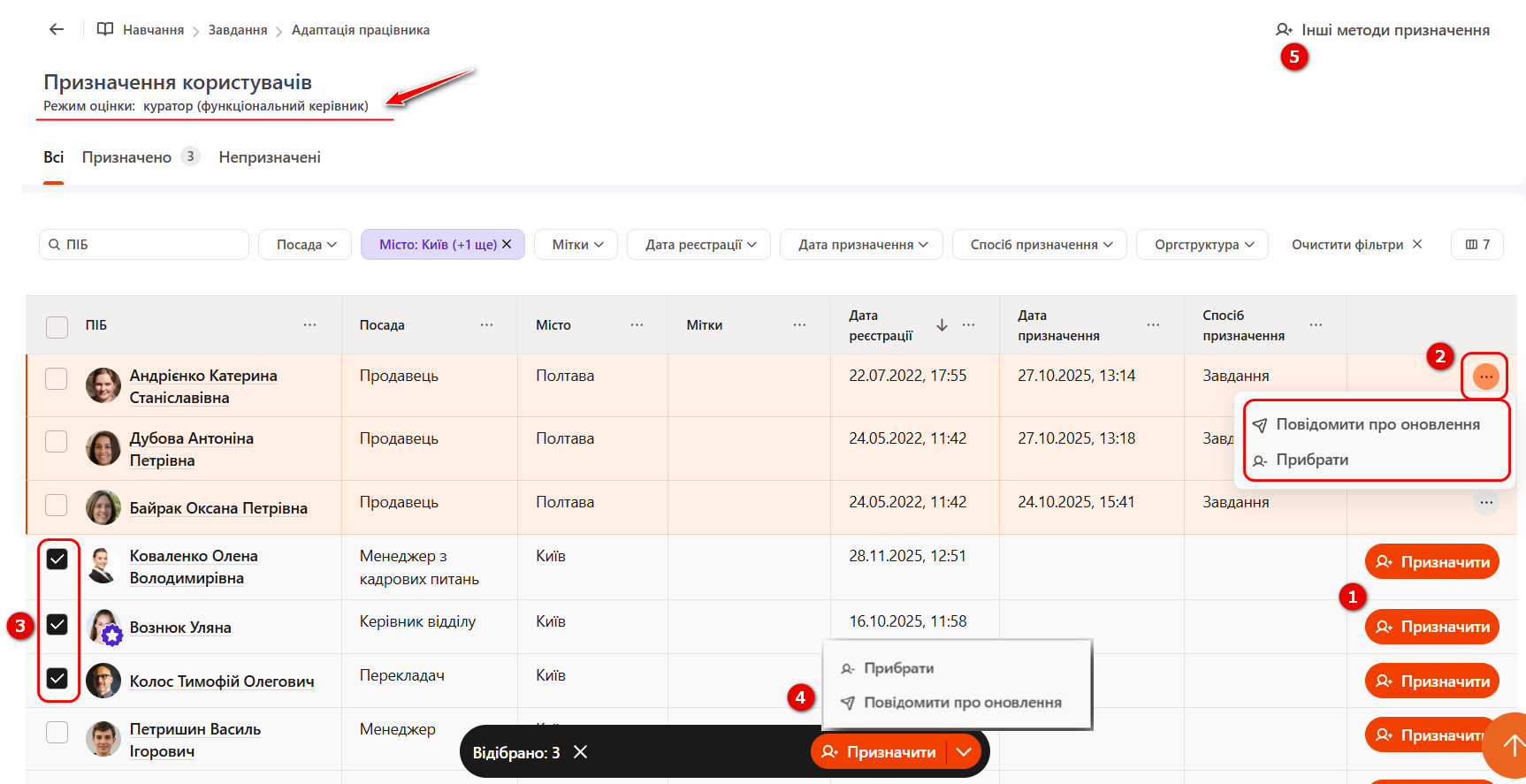Check the box for Петришин Василь Ігорович
The image size is (1526, 784).
(x=57, y=732)
